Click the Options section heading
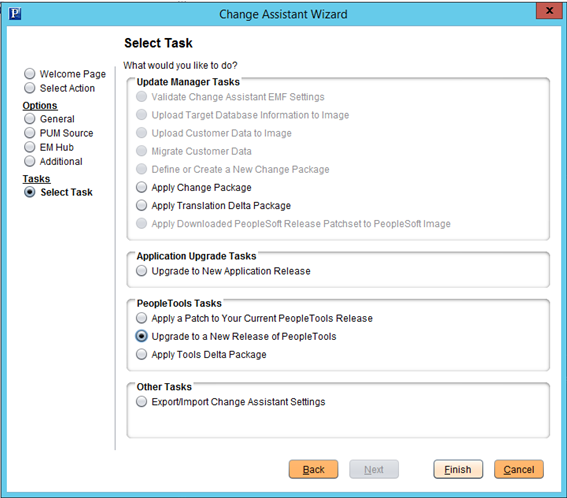567x498 pixels. [x=40, y=106]
